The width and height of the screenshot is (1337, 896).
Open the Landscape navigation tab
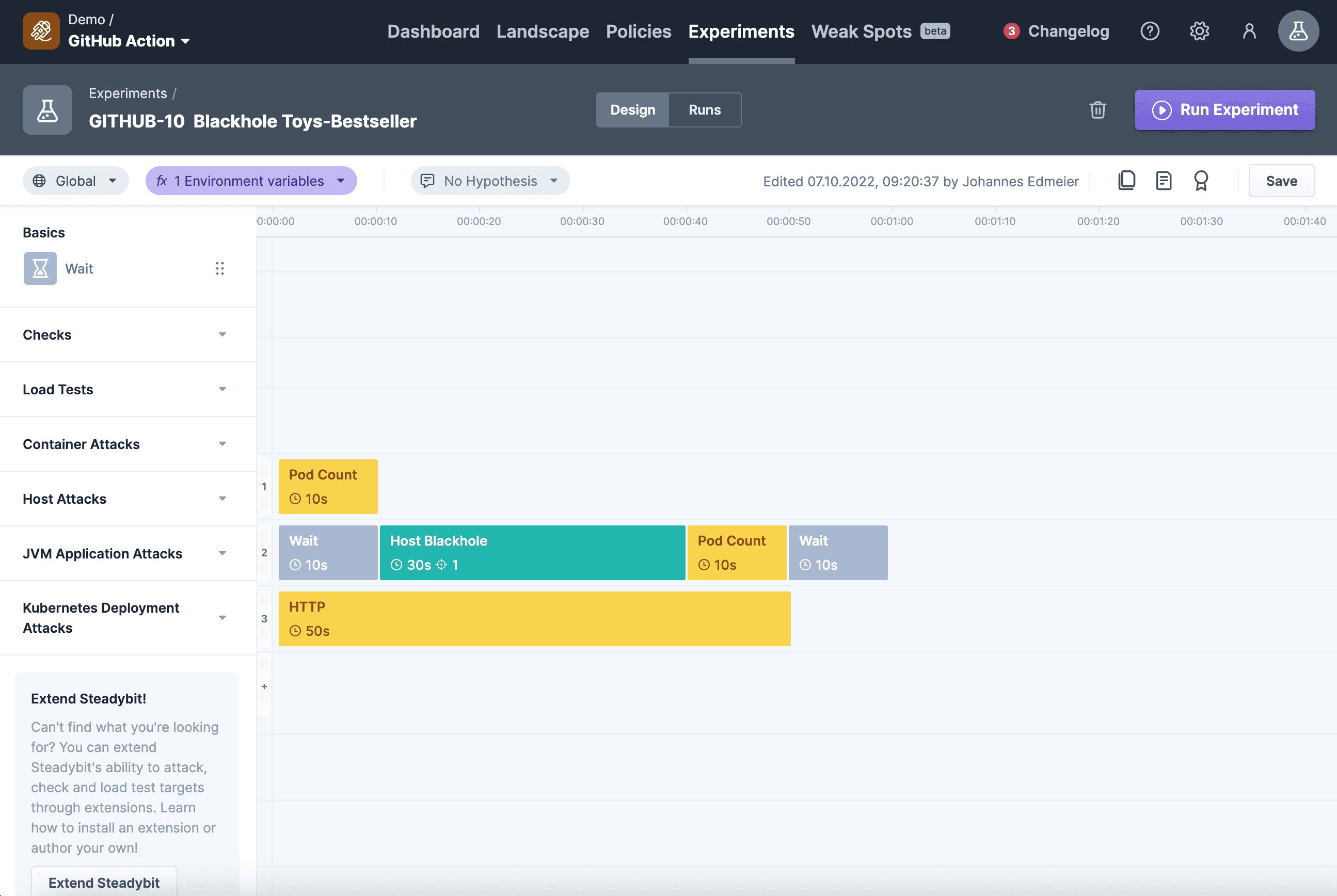542,31
